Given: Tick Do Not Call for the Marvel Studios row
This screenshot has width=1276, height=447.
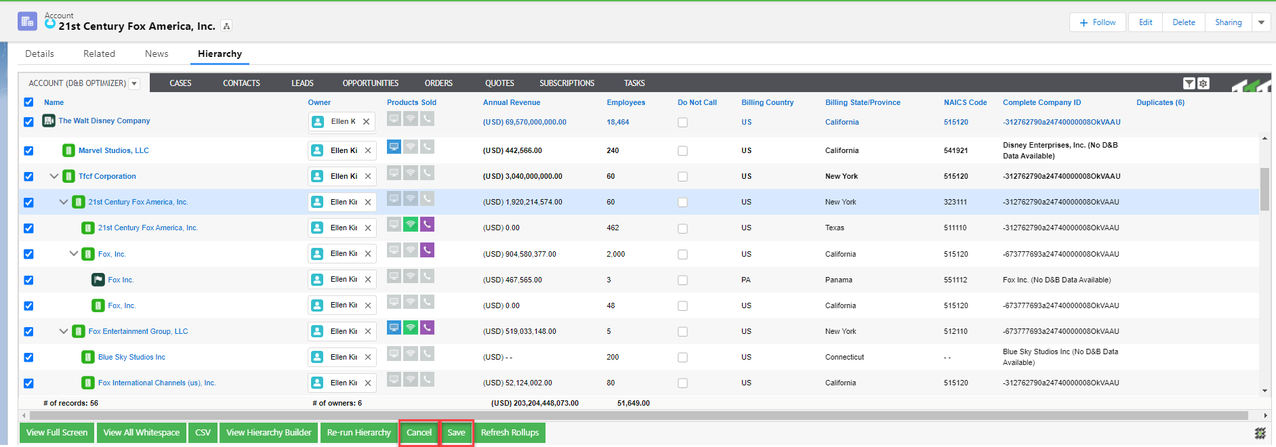Looking at the screenshot, I should (683, 151).
